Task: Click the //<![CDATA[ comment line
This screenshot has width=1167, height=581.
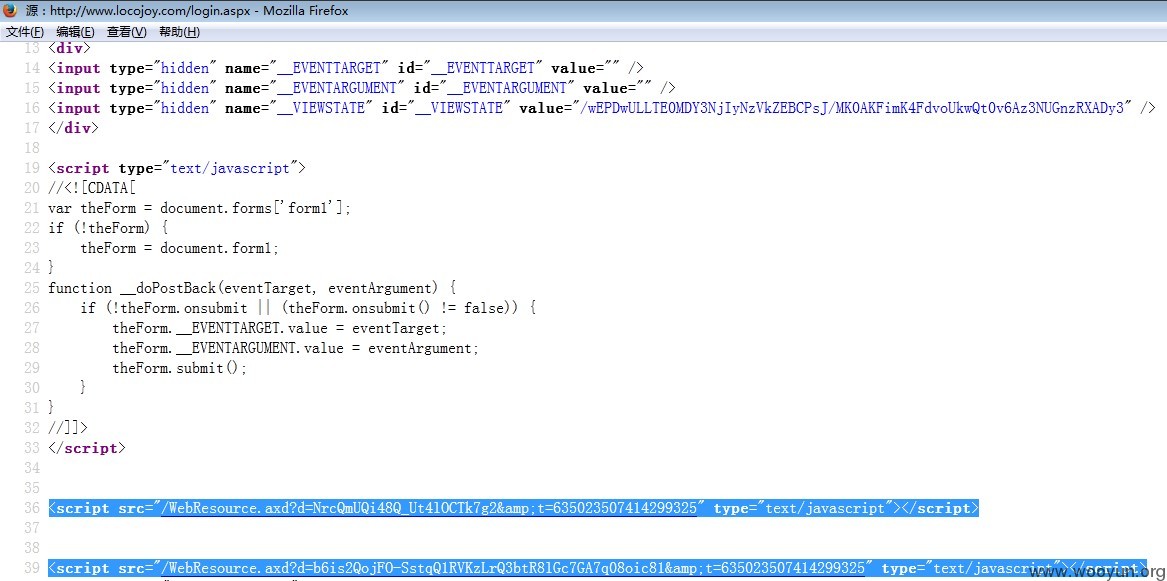Action: [x=92, y=189]
